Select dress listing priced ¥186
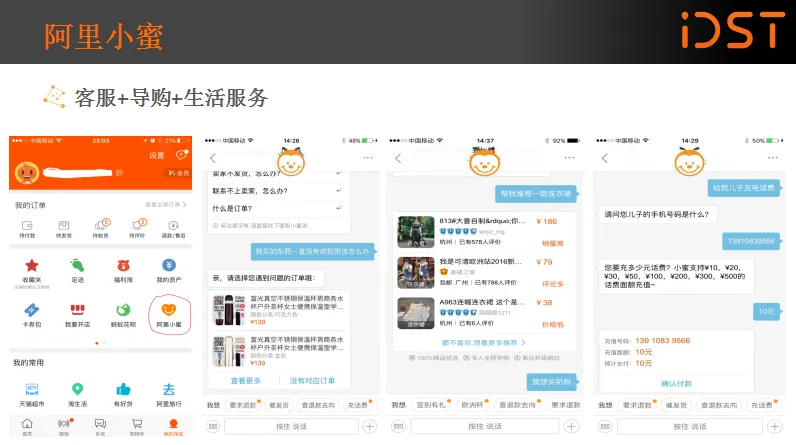 [x=484, y=232]
